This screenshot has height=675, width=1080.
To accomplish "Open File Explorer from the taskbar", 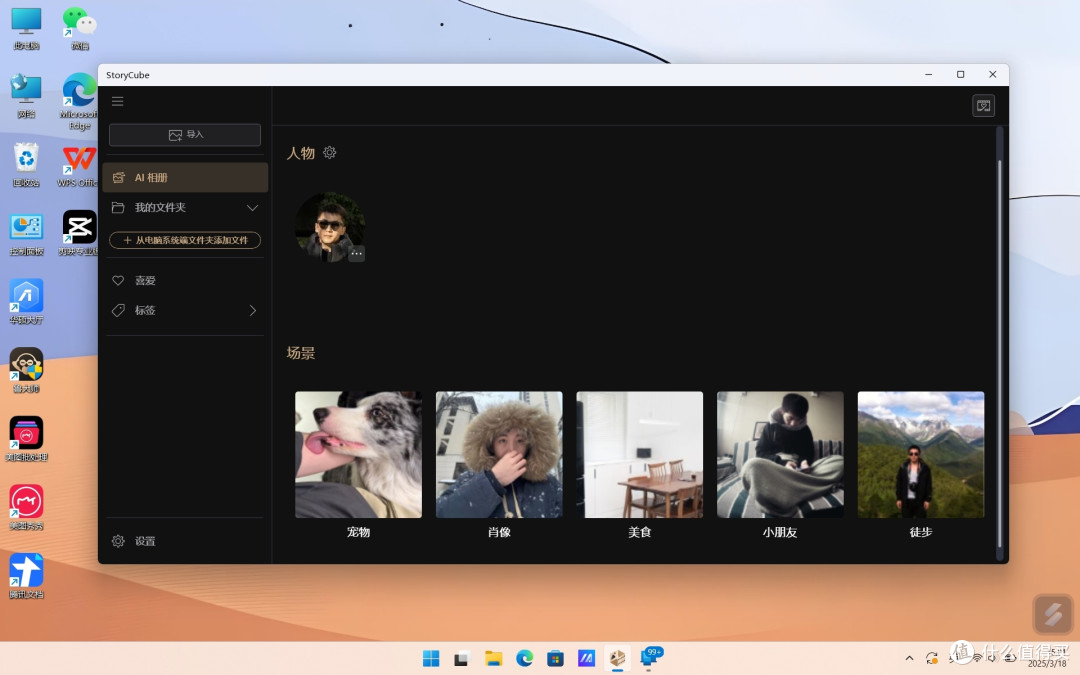I will 493,658.
